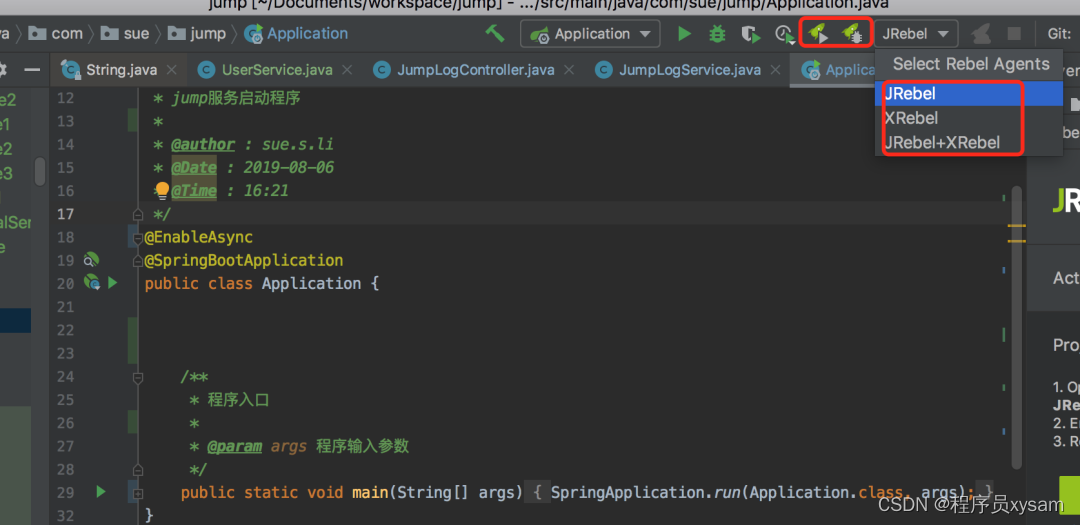Start debugging with the green bug icon
The image size is (1080, 525).
tap(717, 34)
